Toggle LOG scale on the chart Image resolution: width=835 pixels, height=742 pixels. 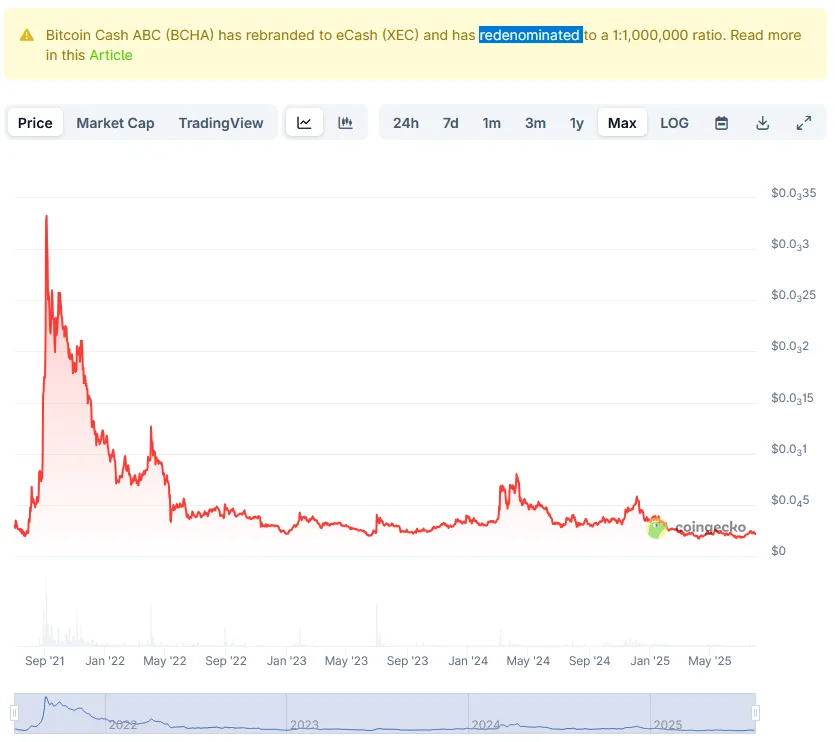pyautogui.click(x=674, y=123)
